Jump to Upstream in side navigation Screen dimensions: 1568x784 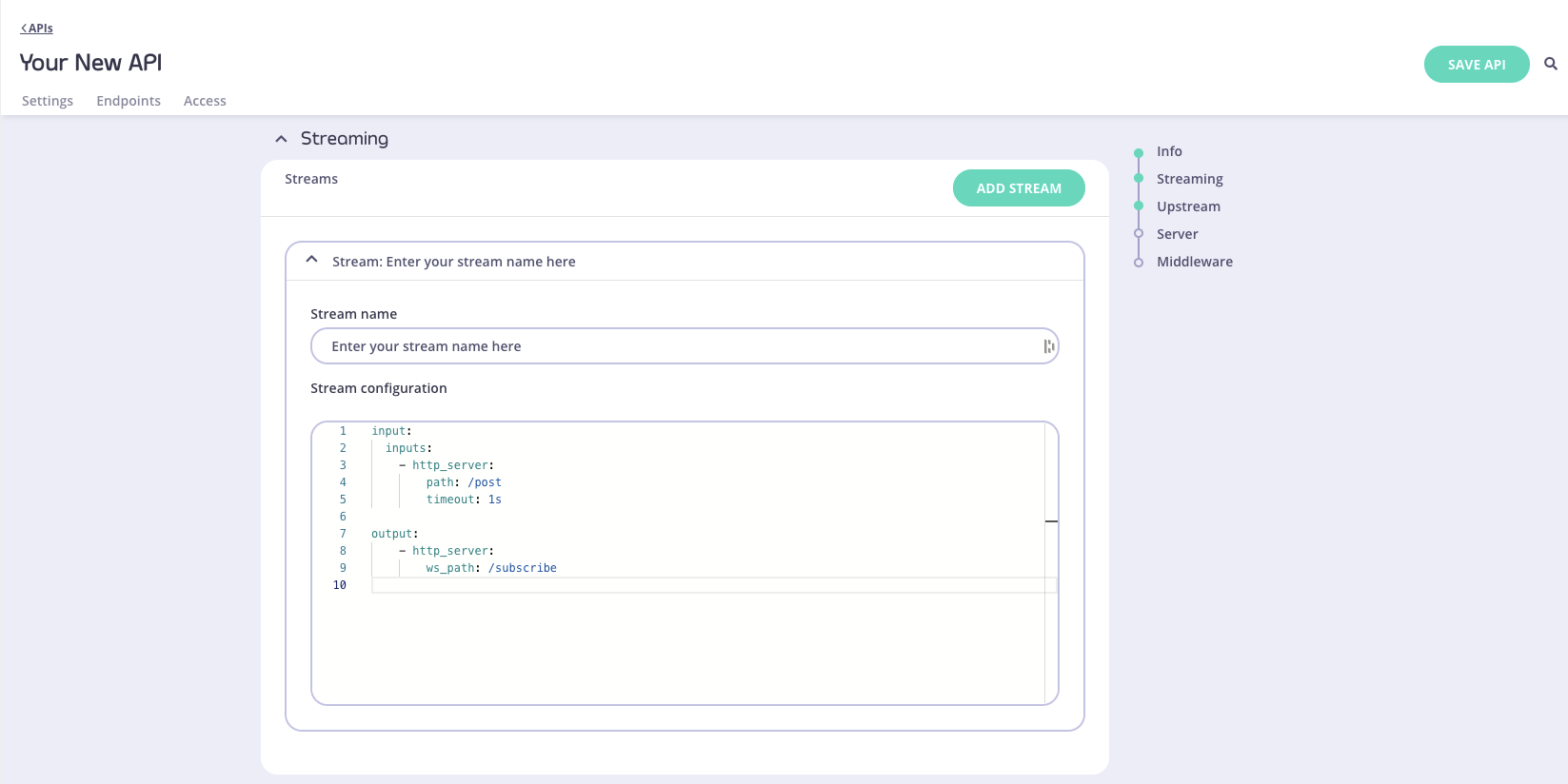pos(1188,206)
